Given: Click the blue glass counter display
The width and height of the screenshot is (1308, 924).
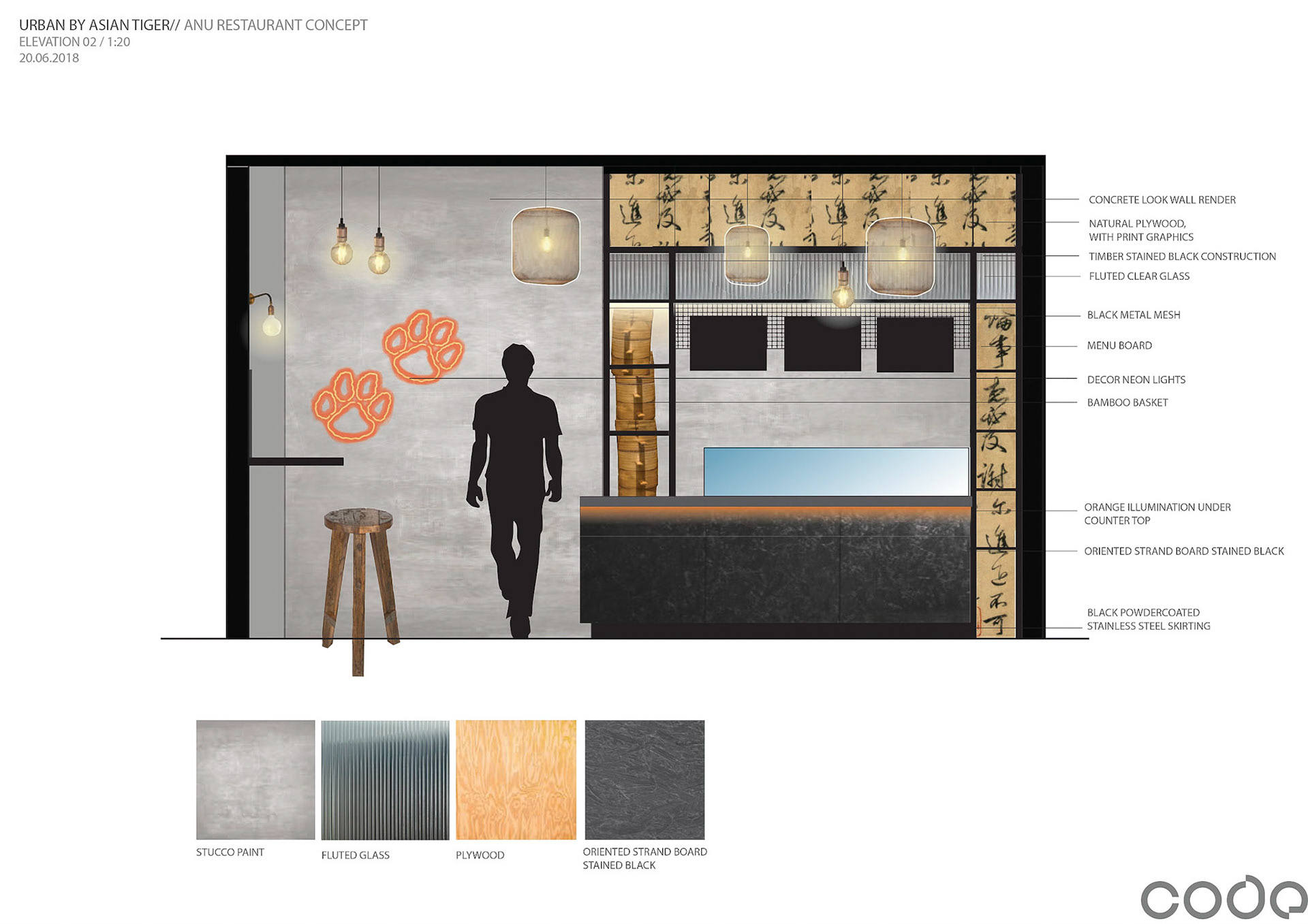Looking at the screenshot, I should coord(836,471).
